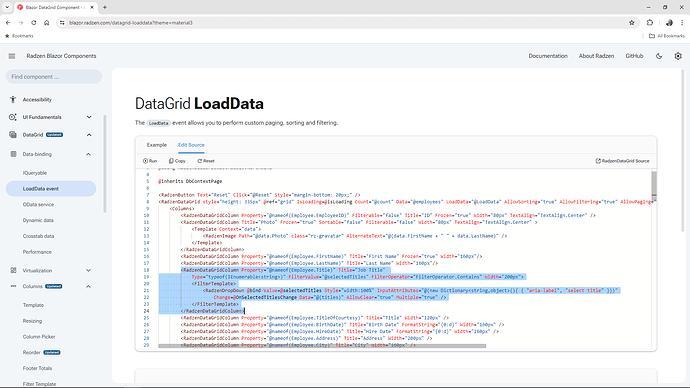
Task: Open theme settings gear icon
Action: coord(678,56)
